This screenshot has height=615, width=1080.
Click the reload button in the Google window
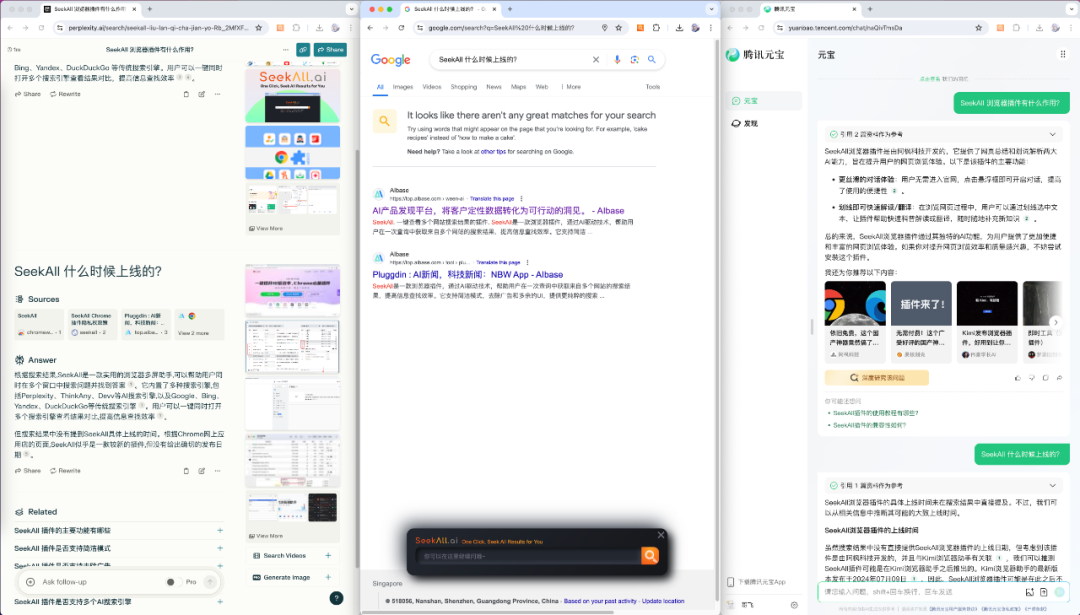pyautogui.click(x=401, y=28)
